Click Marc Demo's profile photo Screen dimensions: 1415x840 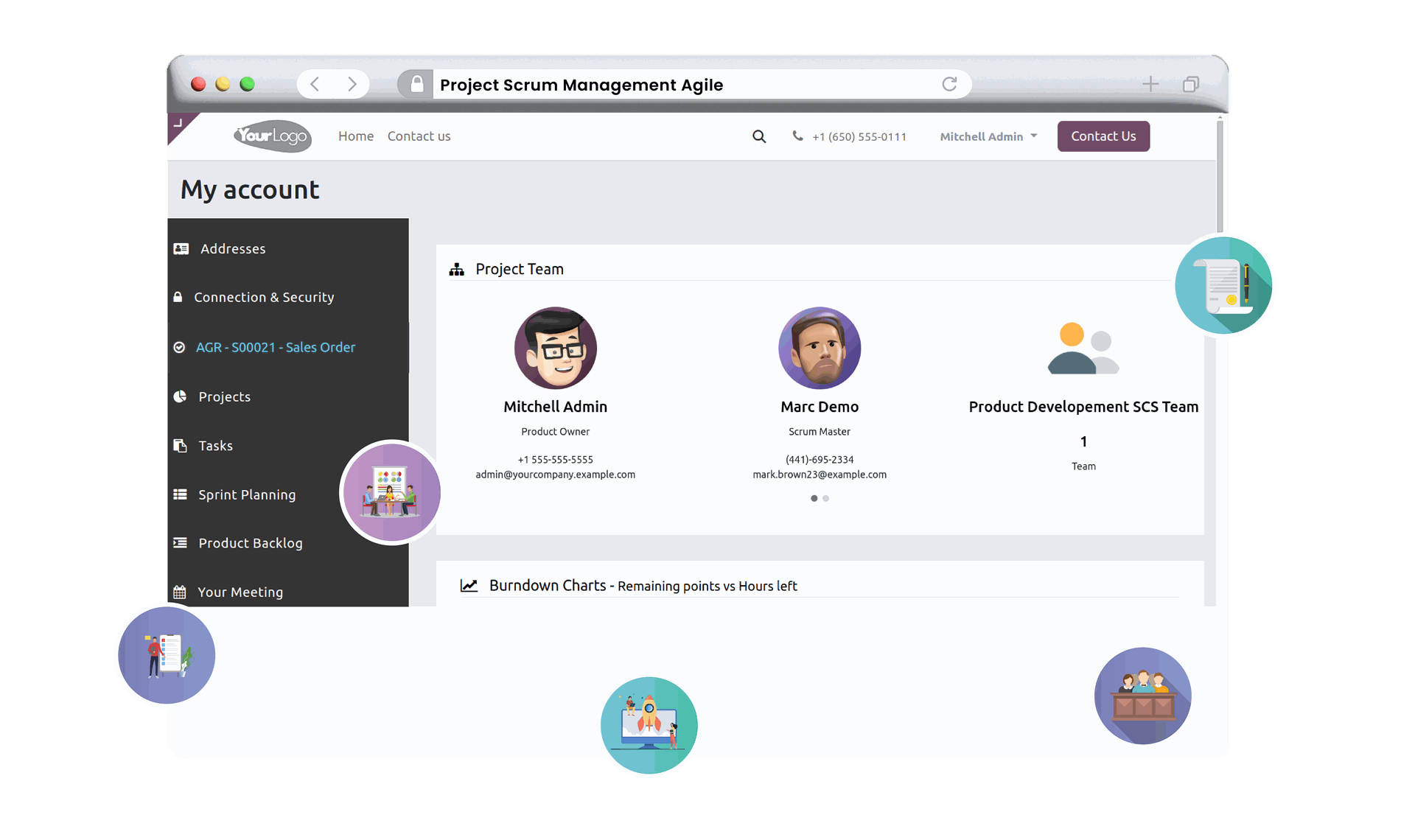coord(820,348)
